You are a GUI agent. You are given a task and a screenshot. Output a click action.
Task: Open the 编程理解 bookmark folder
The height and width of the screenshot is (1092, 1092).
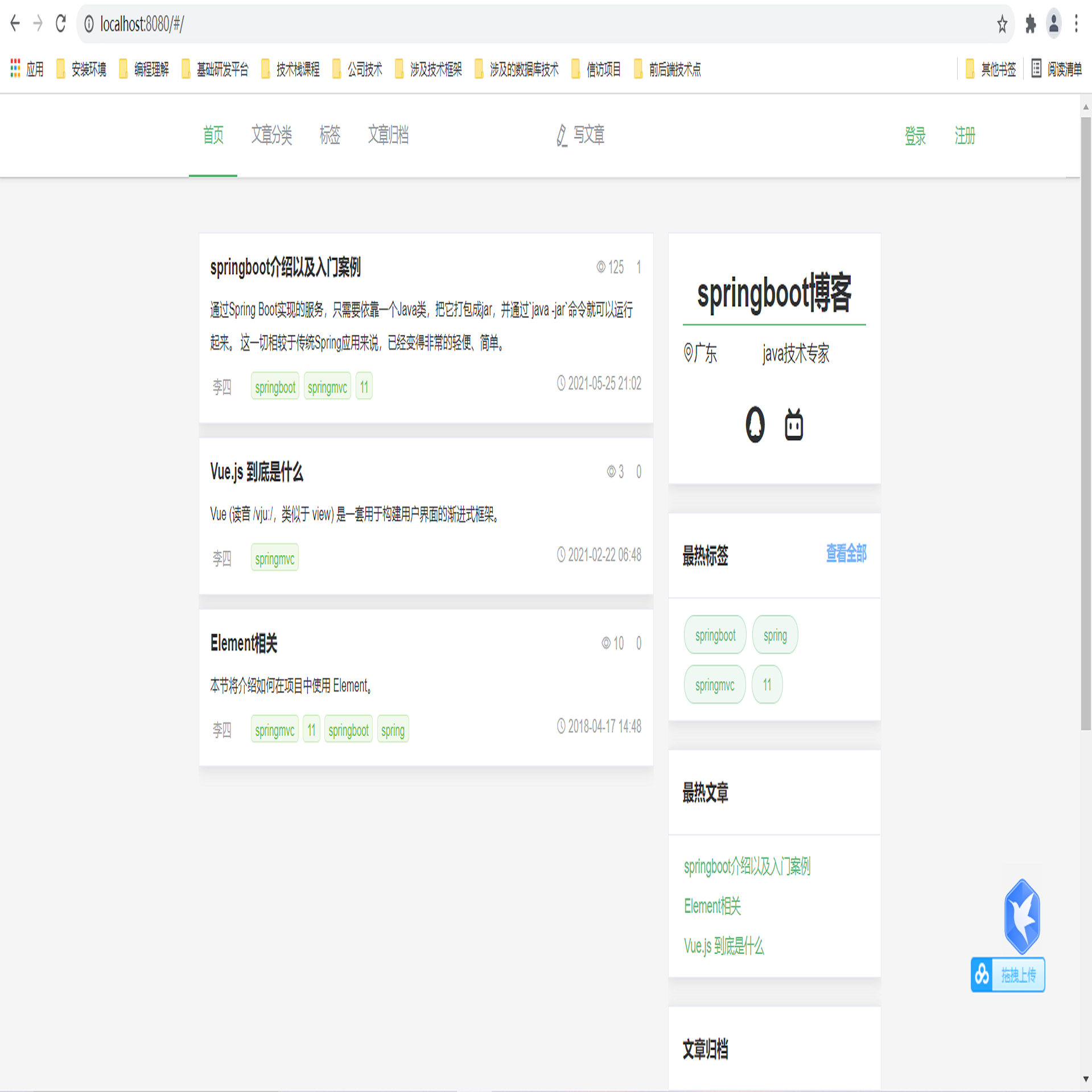point(144,69)
